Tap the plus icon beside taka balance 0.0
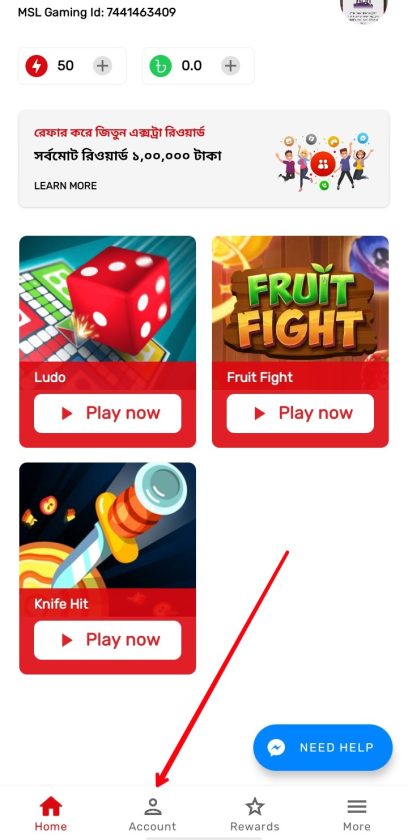Screen dimensions: 408x840 tap(230, 66)
